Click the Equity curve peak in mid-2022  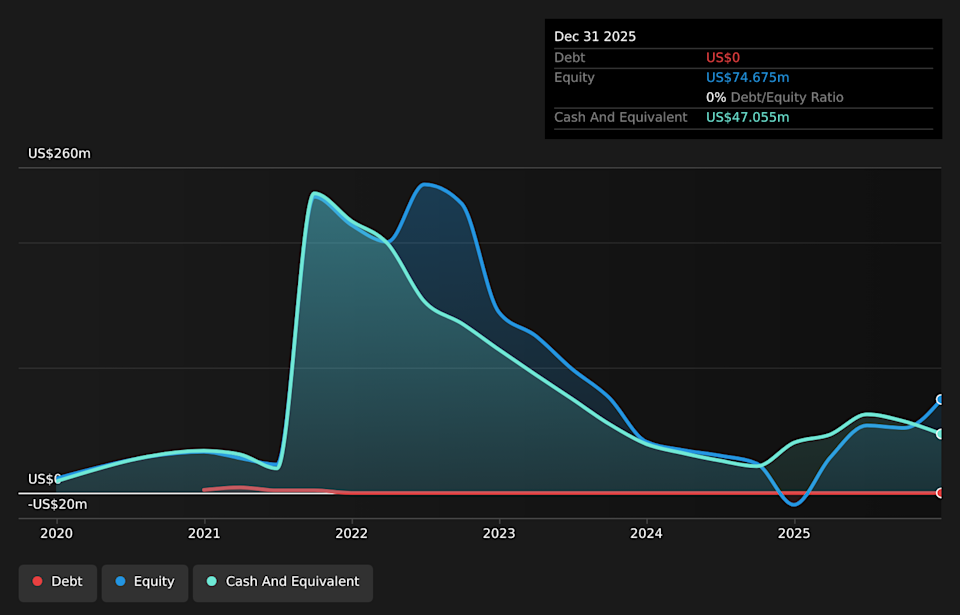point(427,184)
